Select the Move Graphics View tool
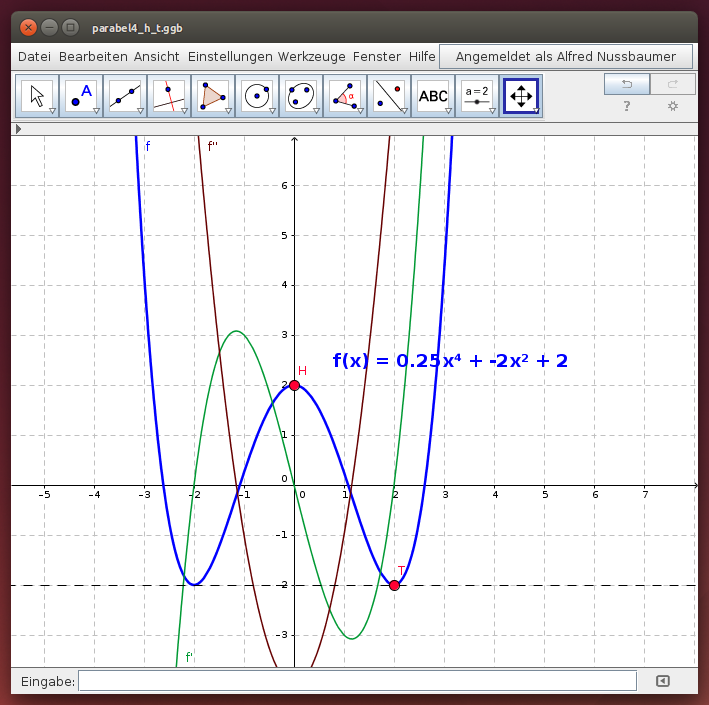 (x=521, y=96)
